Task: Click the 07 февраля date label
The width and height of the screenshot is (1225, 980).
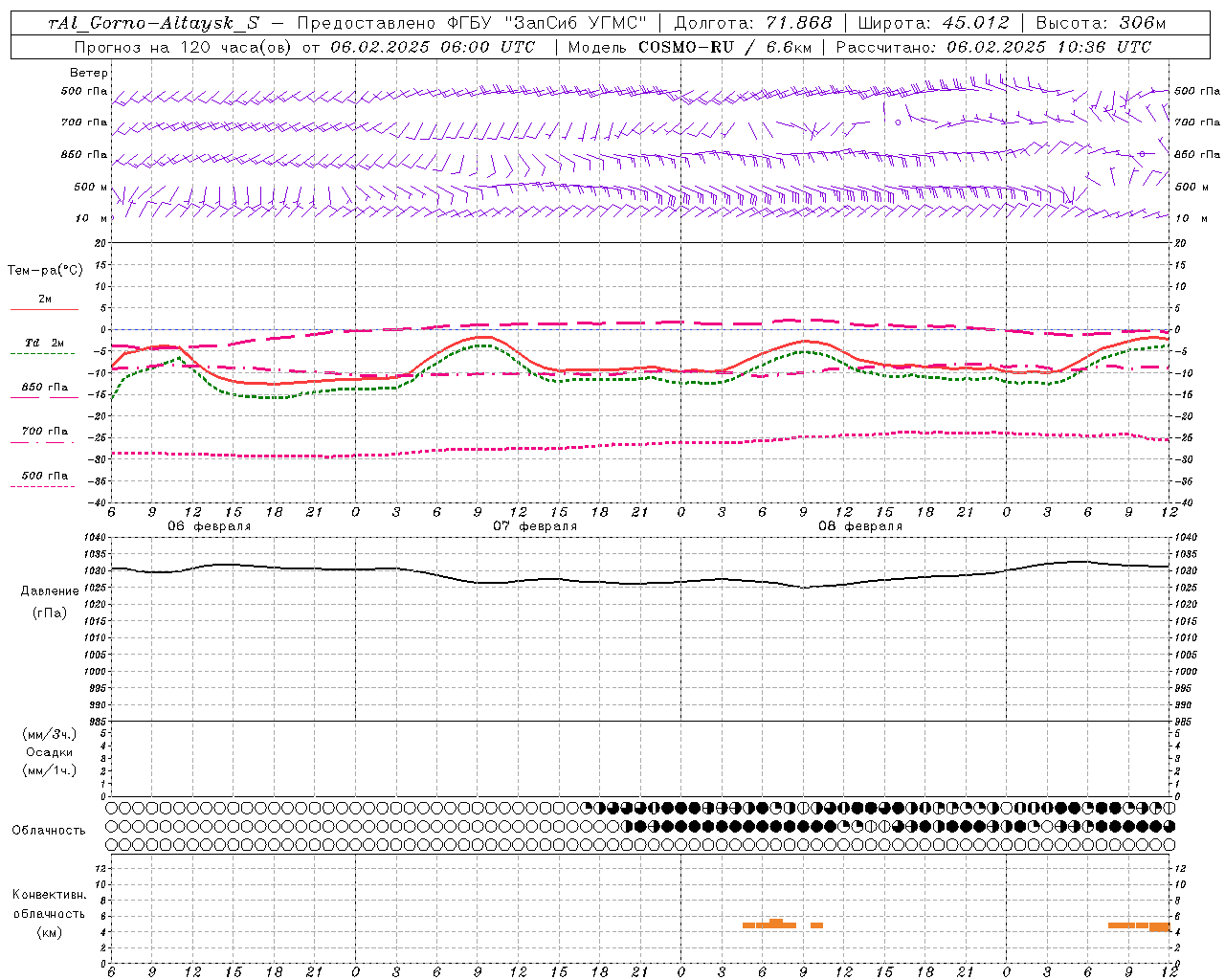Action: pos(535,526)
